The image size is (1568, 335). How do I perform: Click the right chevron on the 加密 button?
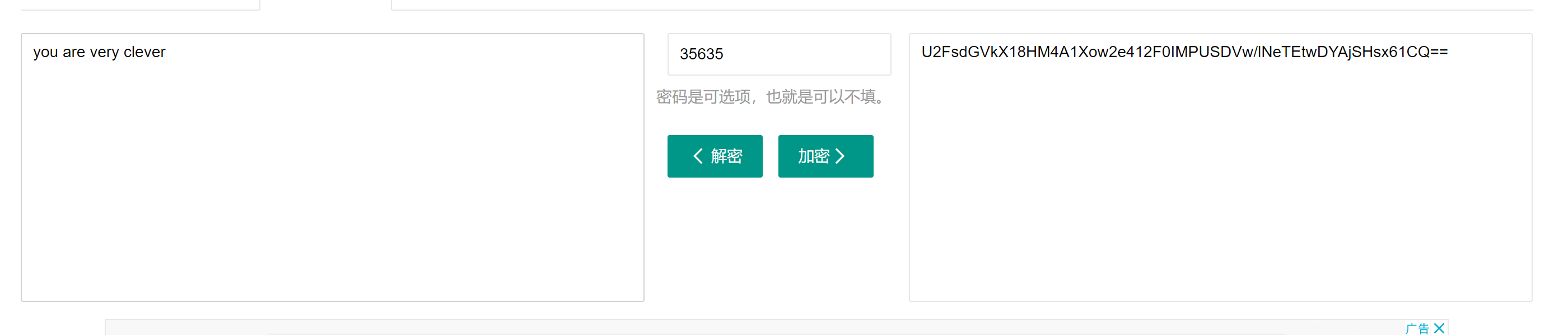click(x=841, y=156)
